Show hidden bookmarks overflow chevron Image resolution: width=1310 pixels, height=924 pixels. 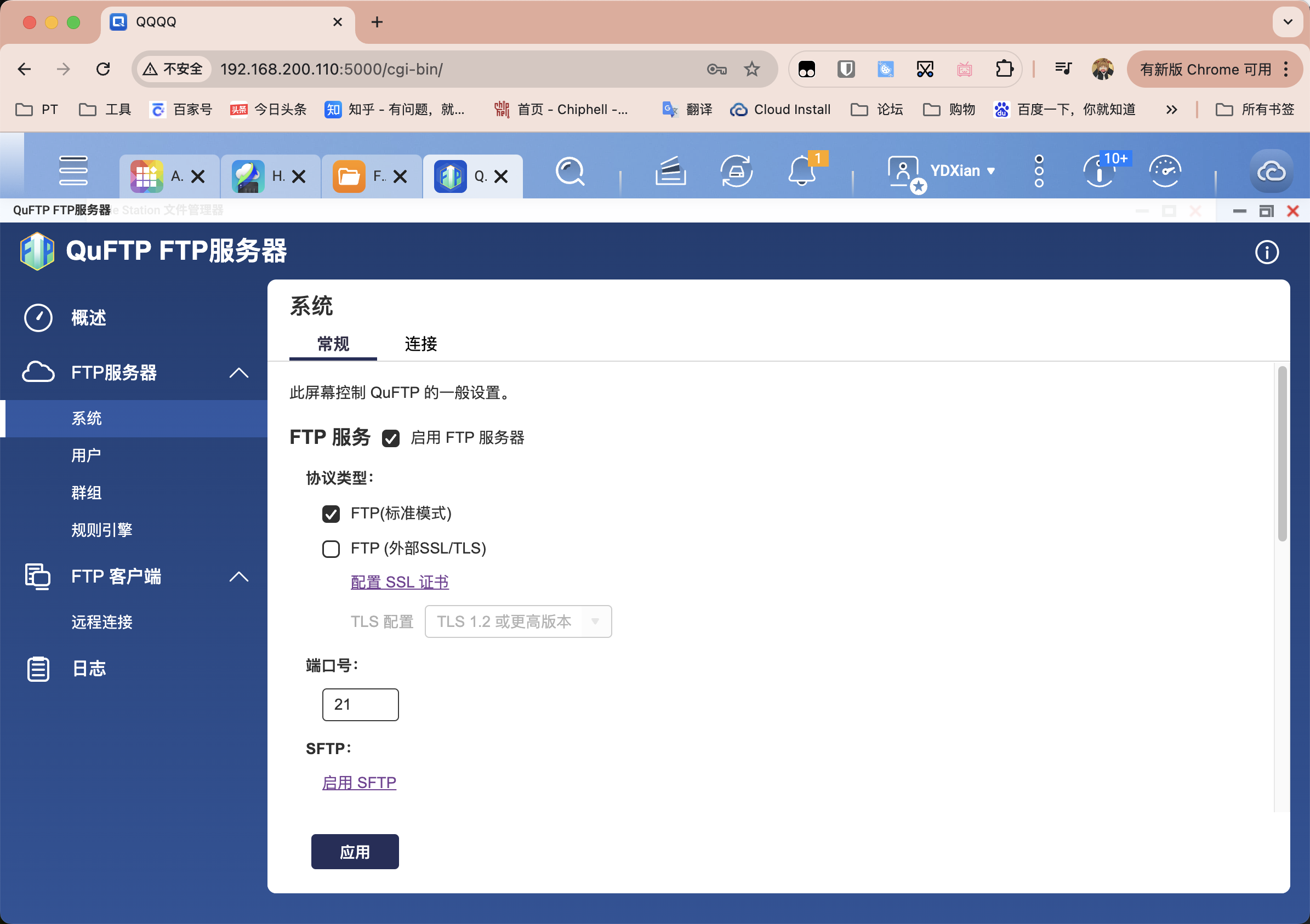[x=1171, y=110]
